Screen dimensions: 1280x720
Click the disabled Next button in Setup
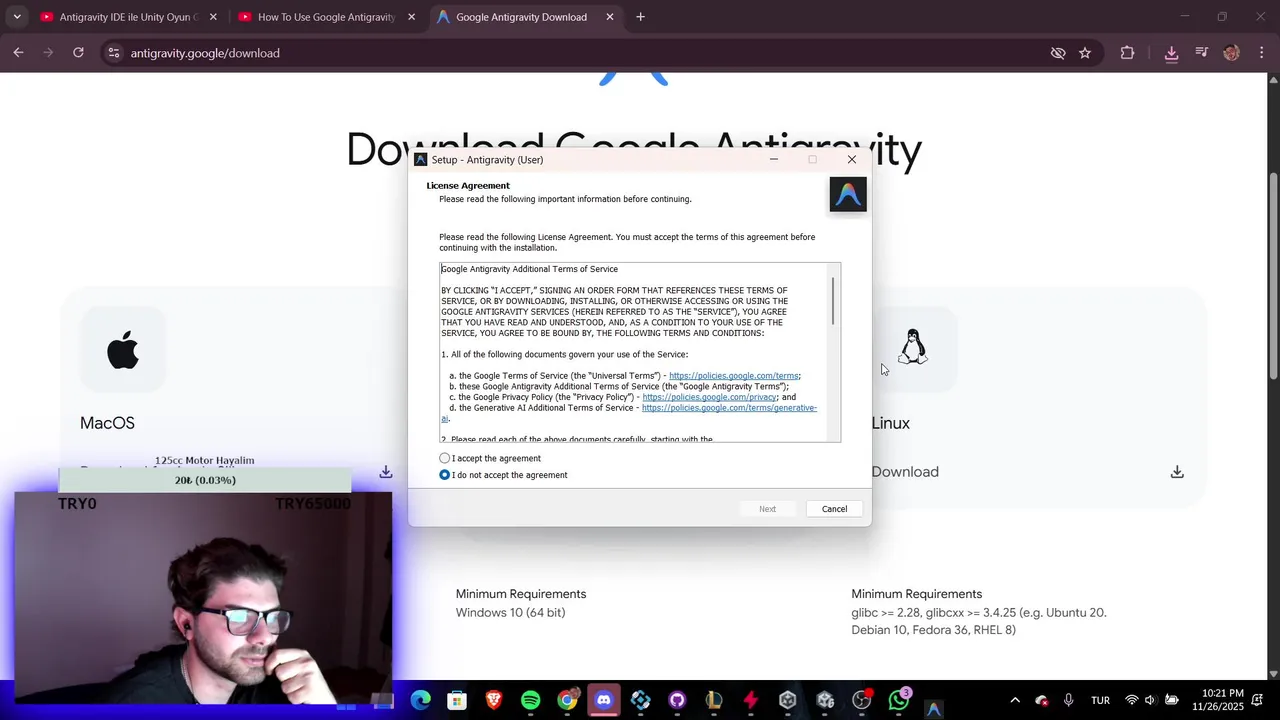[767, 509]
